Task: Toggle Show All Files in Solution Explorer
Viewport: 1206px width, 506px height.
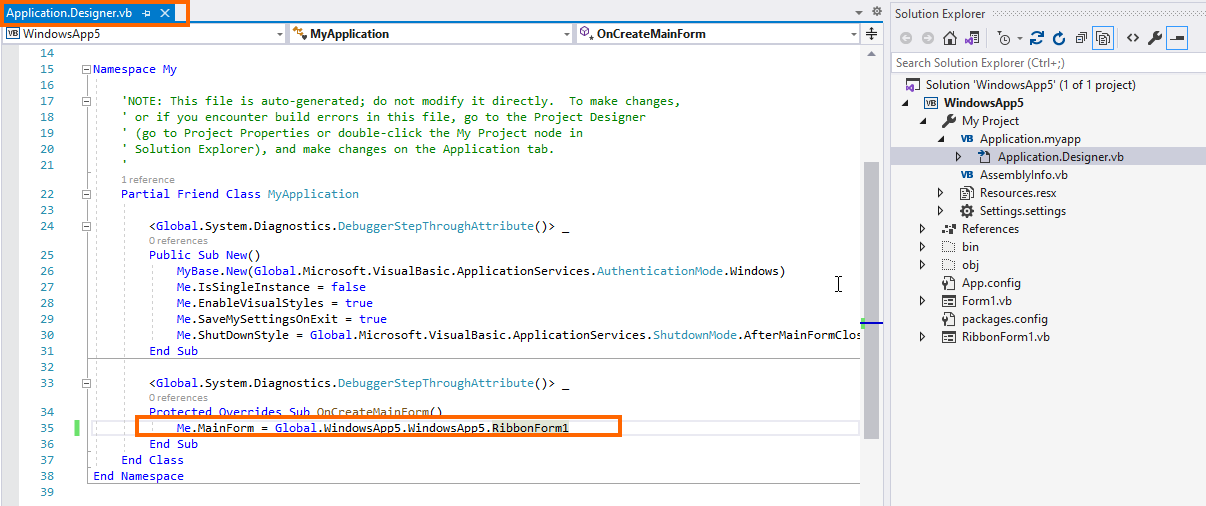Action: [1104, 38]
